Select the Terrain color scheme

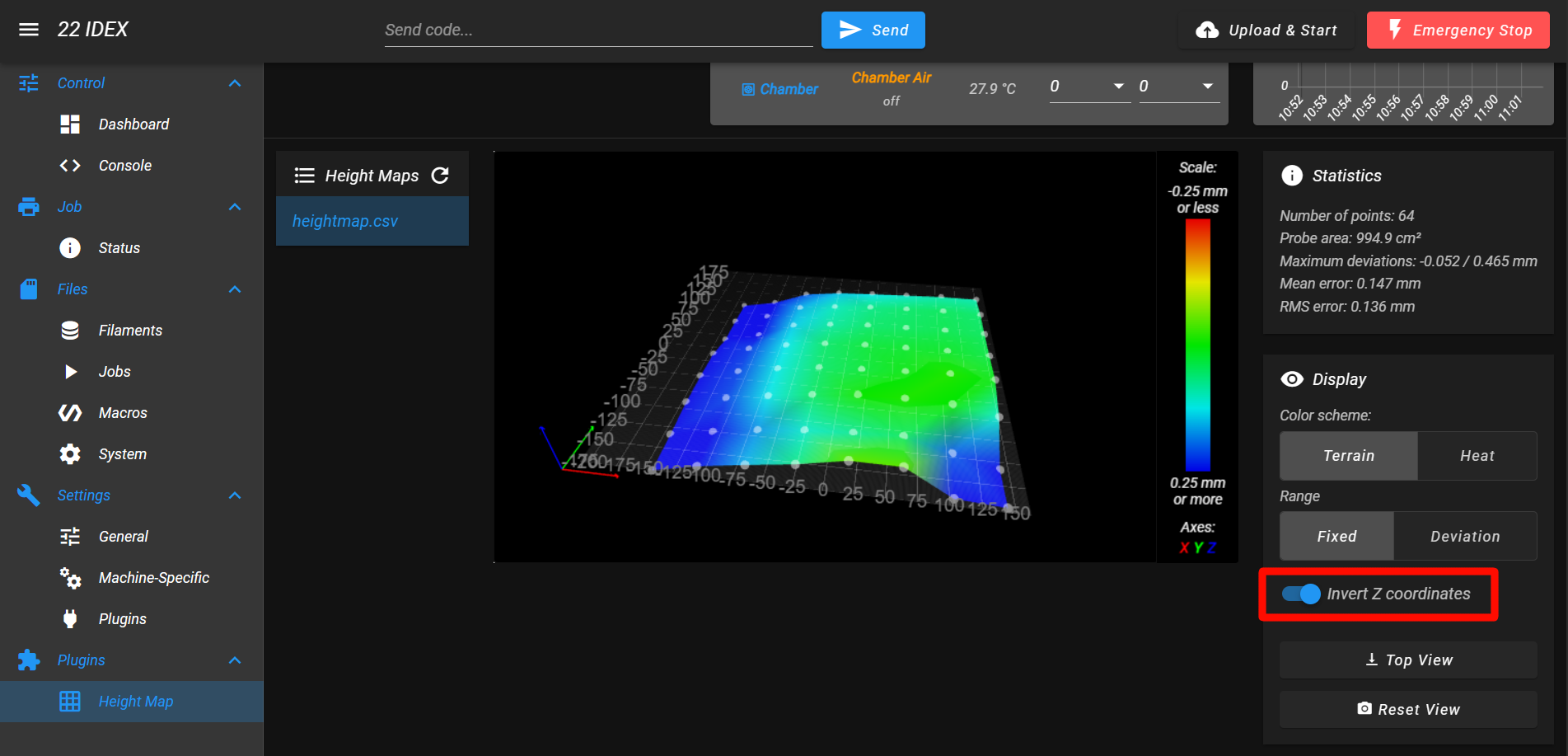[1349, 456]
